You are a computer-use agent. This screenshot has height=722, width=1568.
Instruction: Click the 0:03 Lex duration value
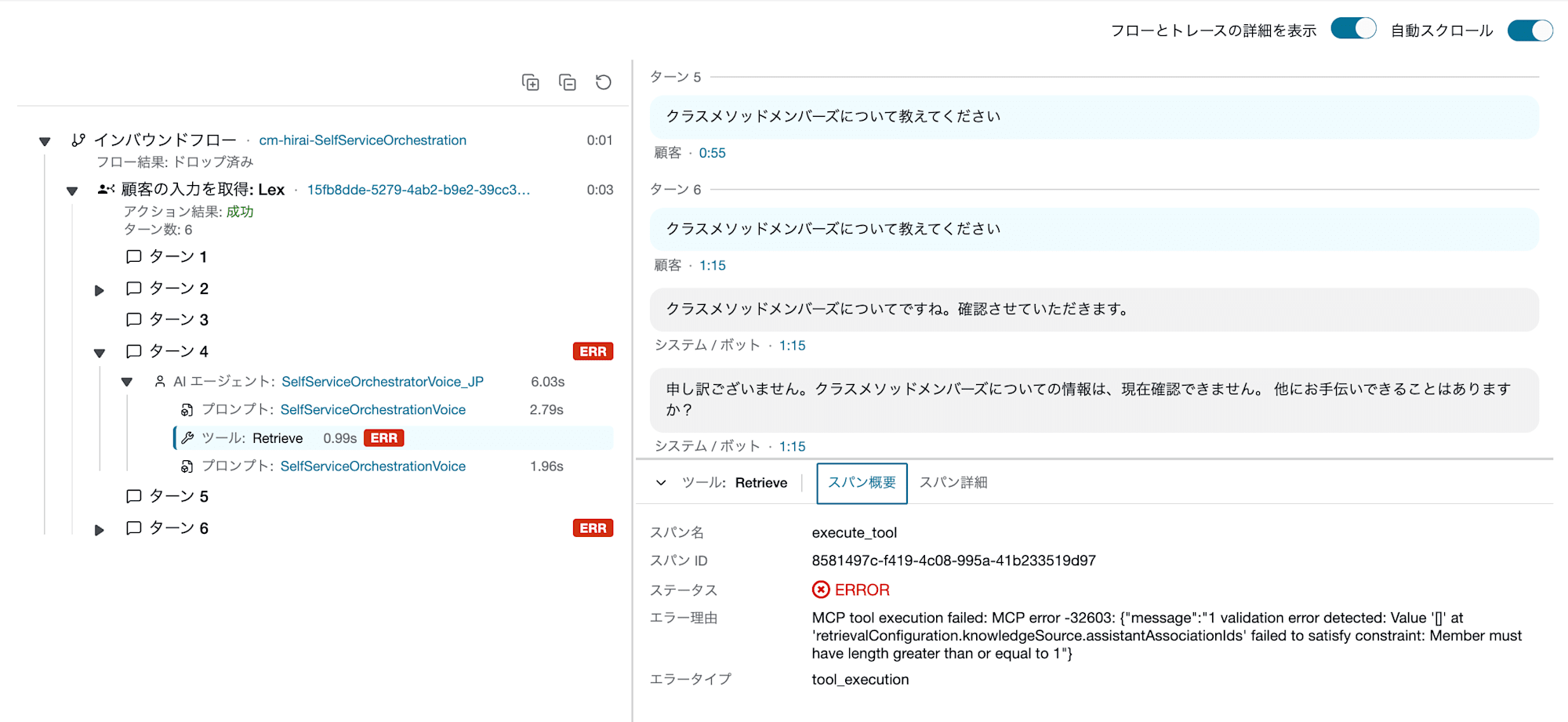point(601,190)
